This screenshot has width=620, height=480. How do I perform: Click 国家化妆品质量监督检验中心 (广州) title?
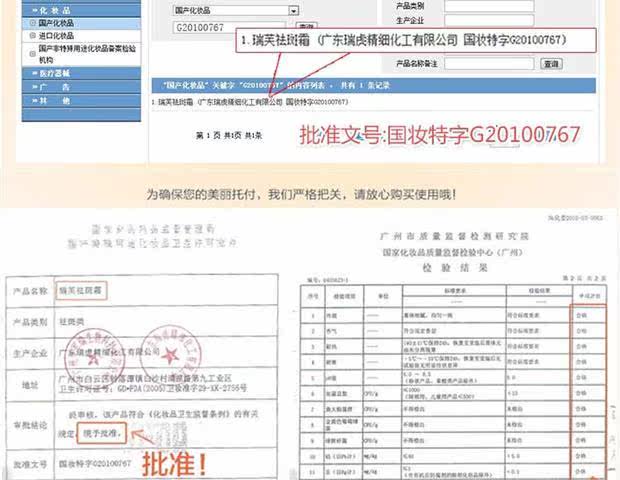[452, 252]
